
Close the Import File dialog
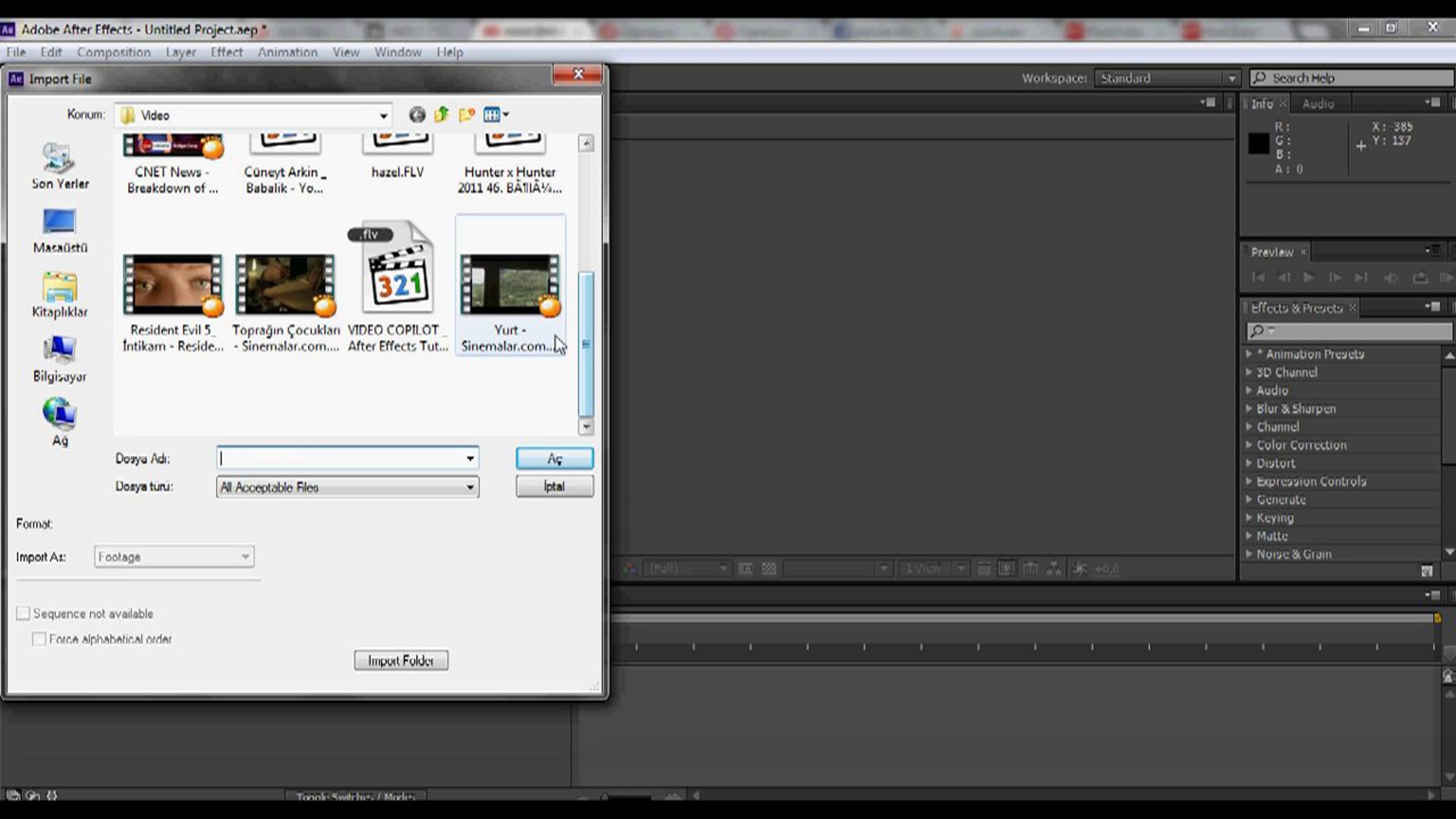(578, 74)
